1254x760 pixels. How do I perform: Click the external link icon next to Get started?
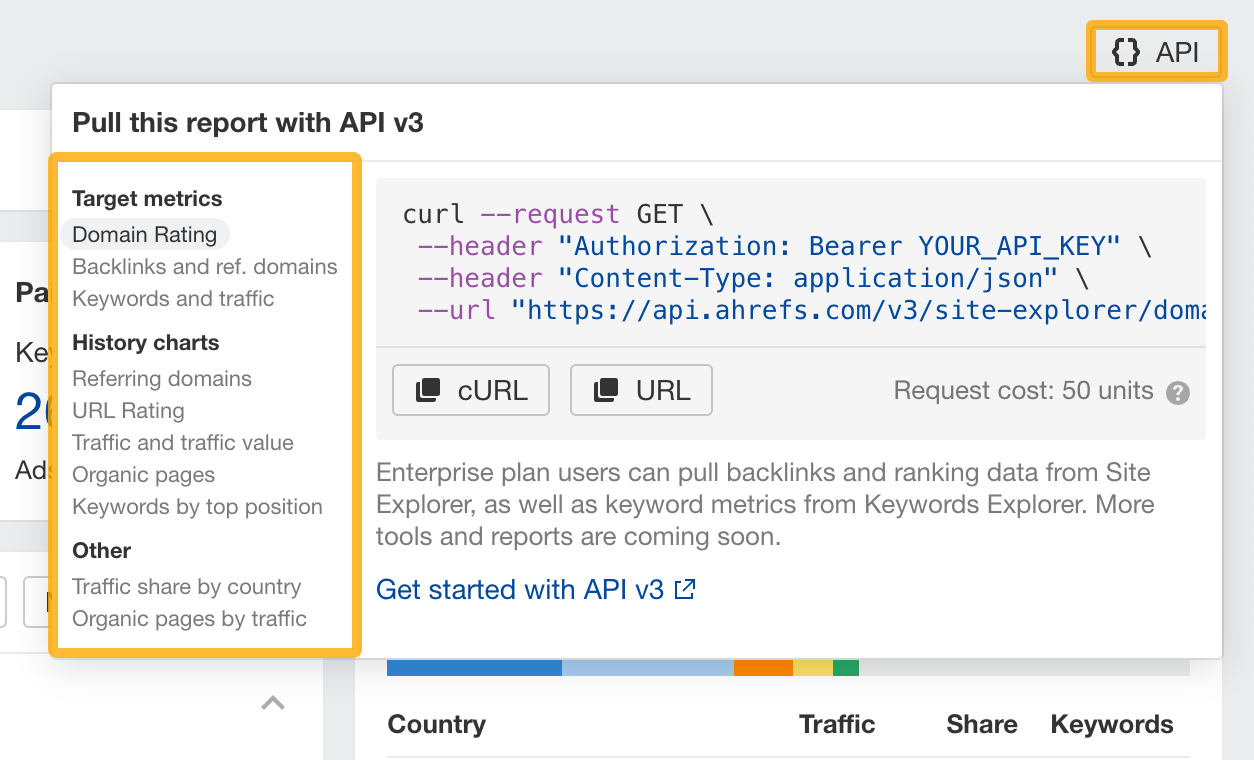click(x=683, y=589)
